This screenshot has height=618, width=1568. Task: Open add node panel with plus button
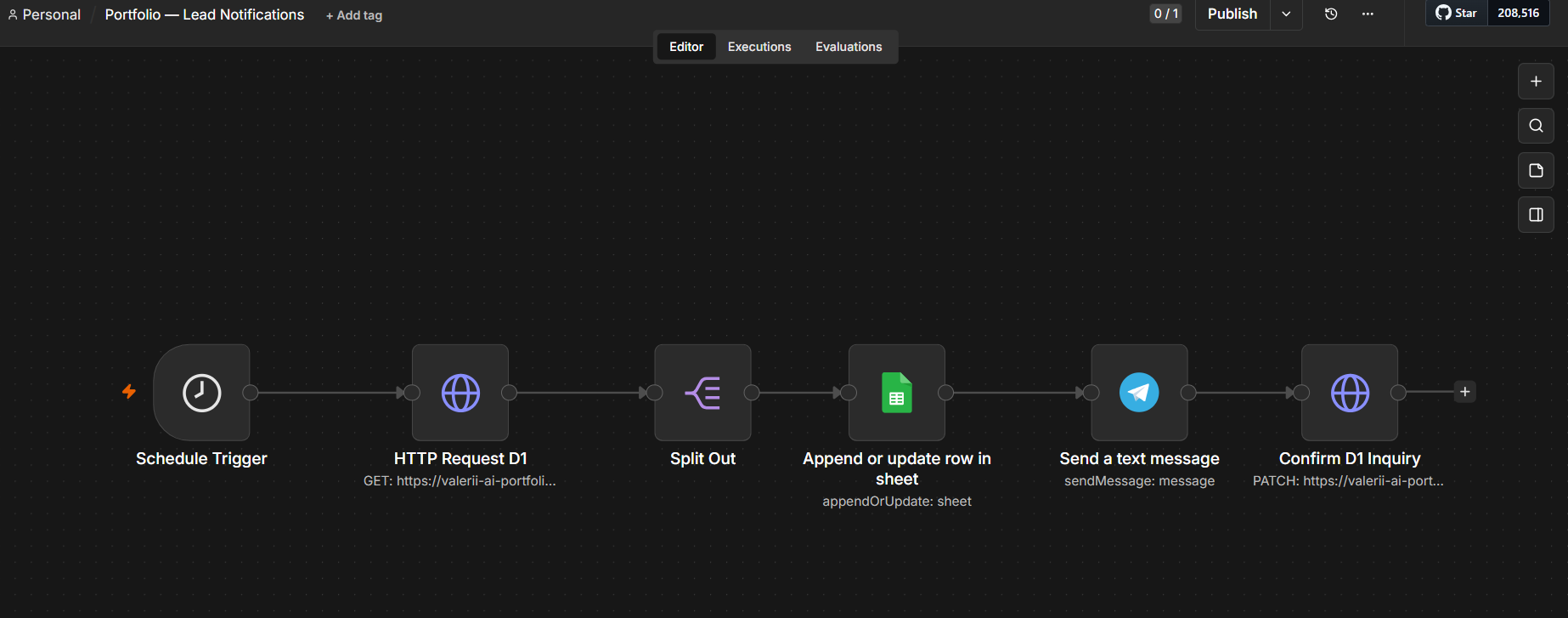[x=1536, y=82]
